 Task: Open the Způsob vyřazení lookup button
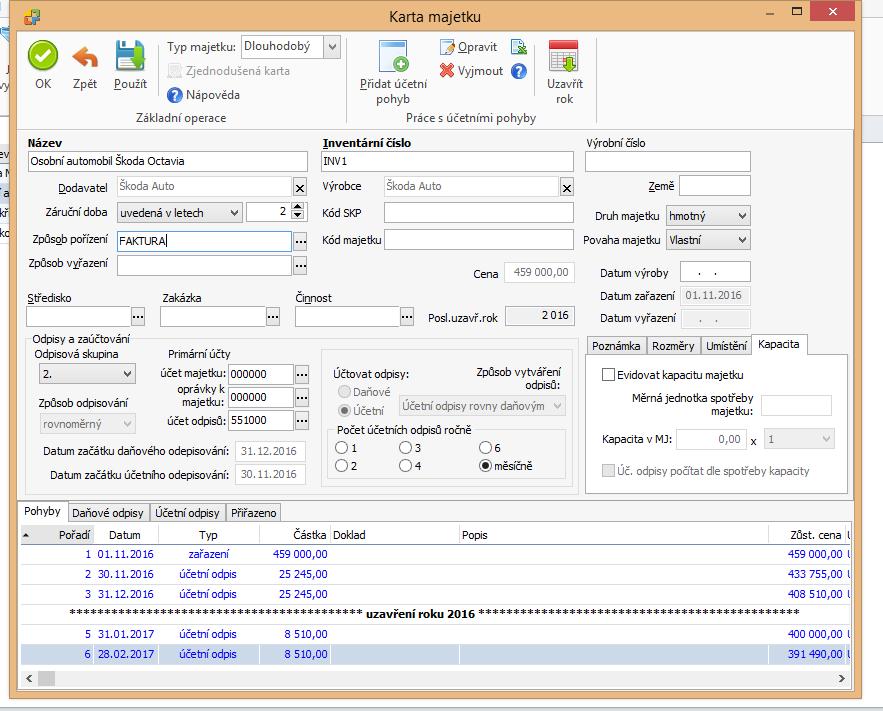click(301, 265)
